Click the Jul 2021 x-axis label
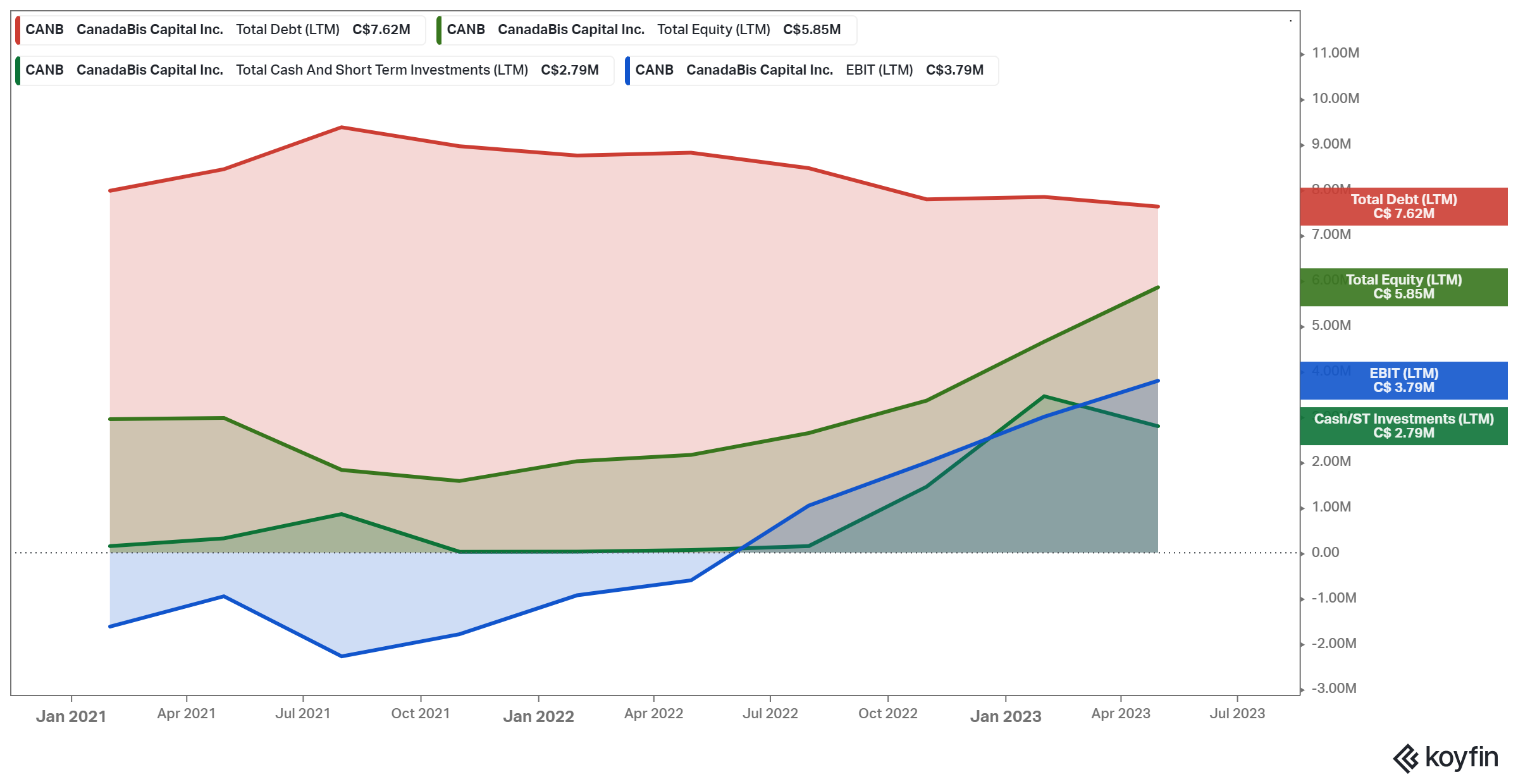 point(303,714)
